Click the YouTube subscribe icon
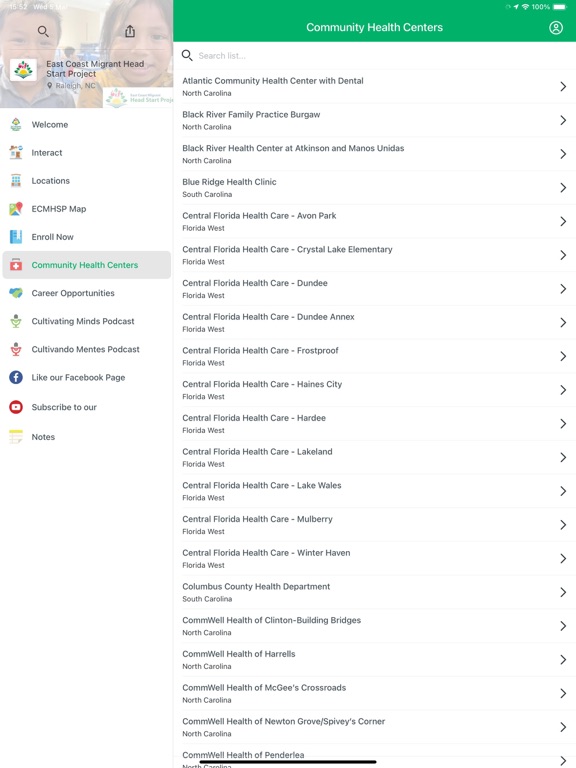 point(16,407)
